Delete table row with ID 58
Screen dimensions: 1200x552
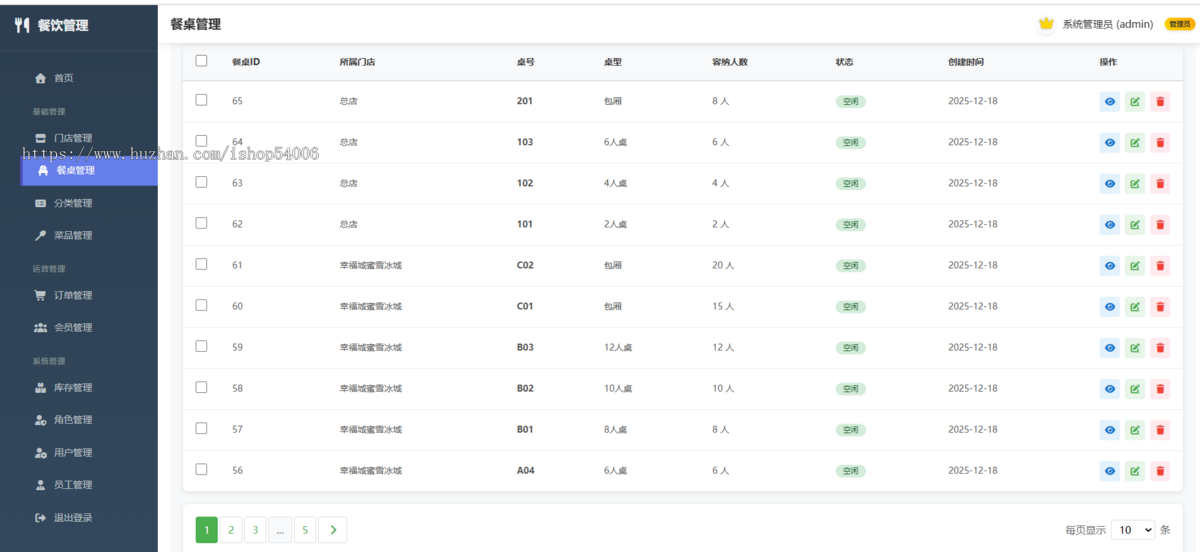[1160, 388]
